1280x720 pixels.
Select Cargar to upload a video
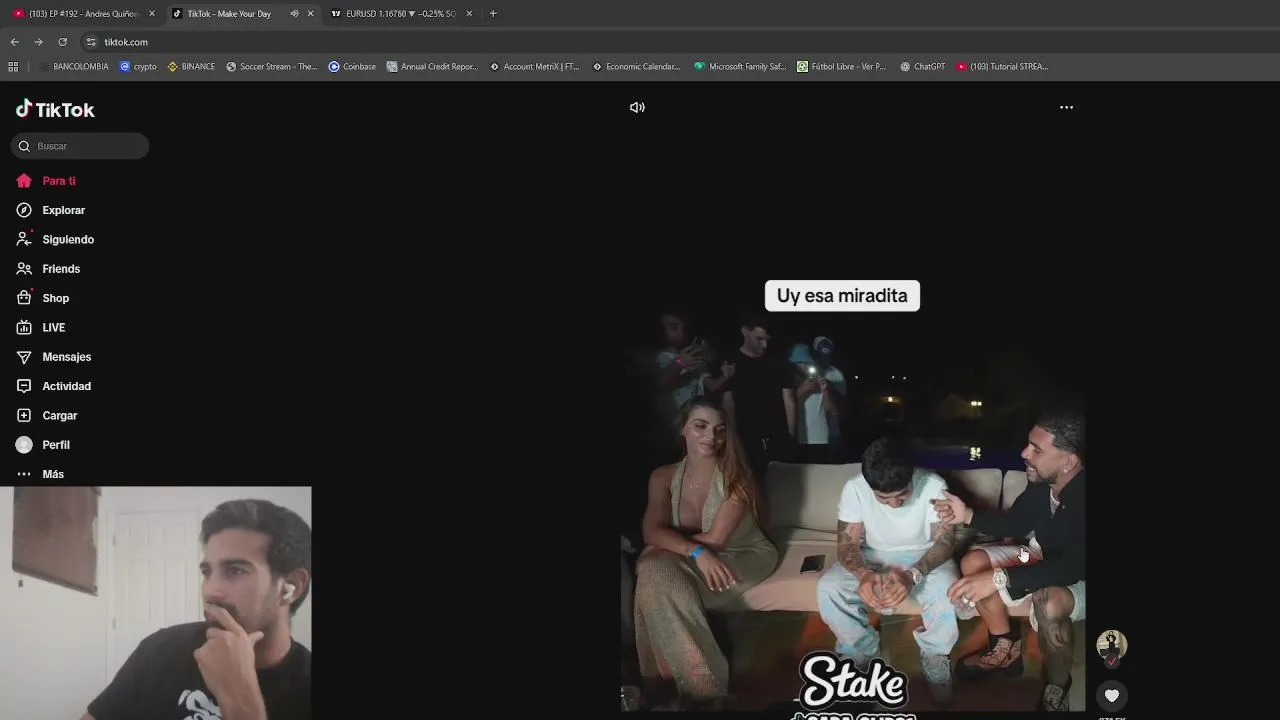[47, 416]
